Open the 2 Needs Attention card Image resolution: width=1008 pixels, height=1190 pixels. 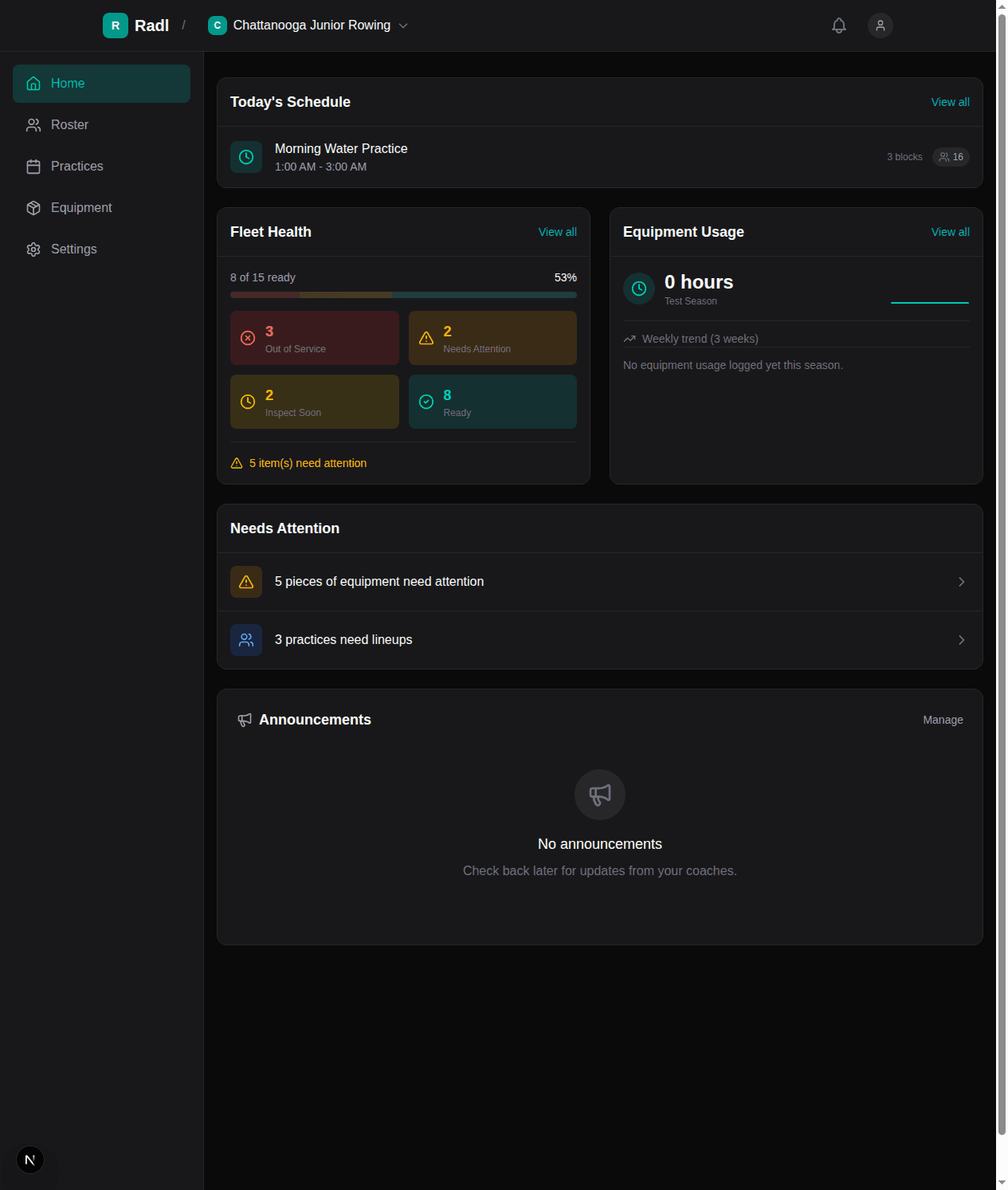click(492, 338)
